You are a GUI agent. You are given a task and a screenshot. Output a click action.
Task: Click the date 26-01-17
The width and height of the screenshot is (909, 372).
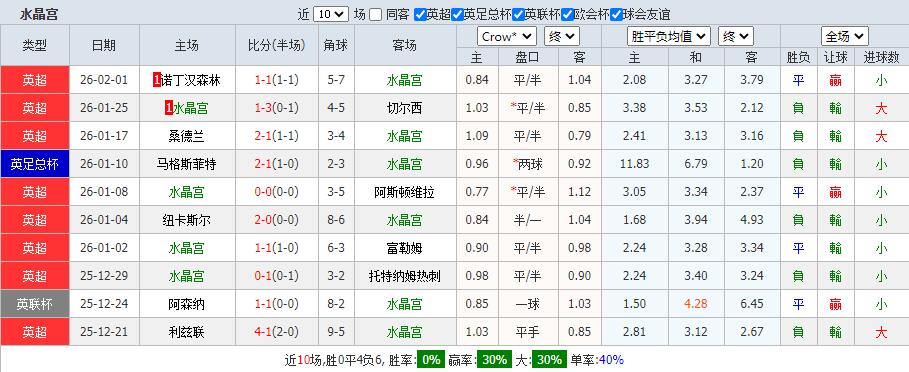[x=104, y=136]
